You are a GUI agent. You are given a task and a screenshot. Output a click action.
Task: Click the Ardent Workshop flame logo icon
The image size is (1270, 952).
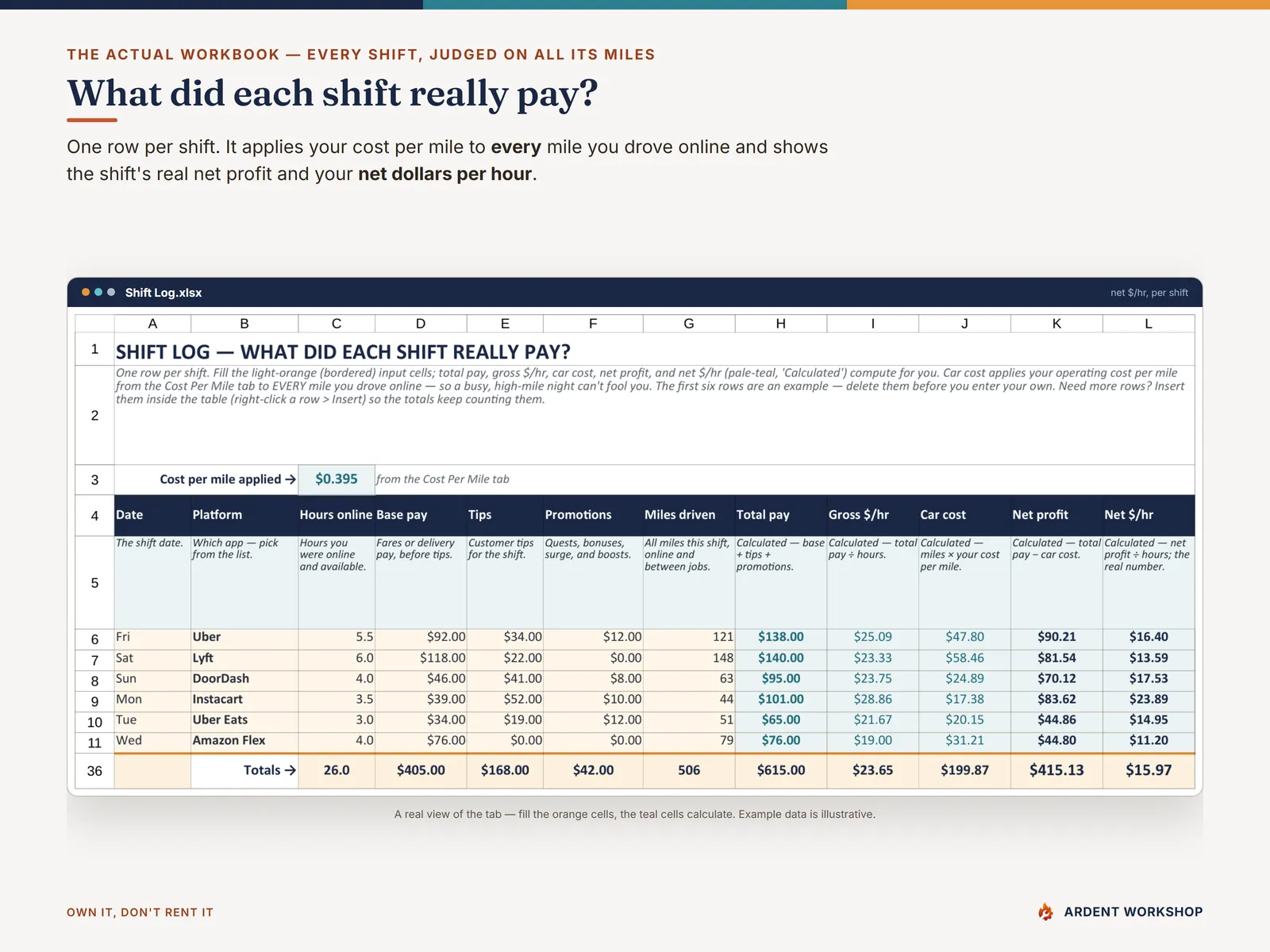click(x=1045, y=912)
